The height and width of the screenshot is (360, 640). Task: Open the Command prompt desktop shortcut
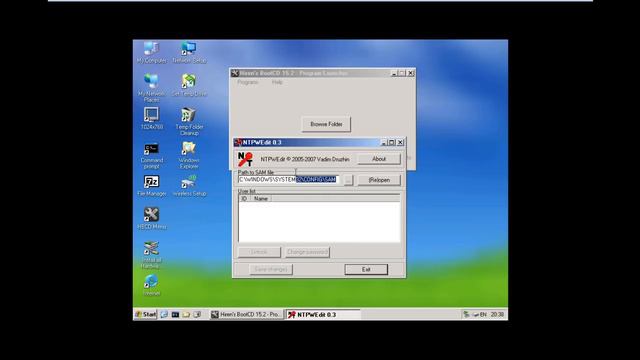(151, 155)
